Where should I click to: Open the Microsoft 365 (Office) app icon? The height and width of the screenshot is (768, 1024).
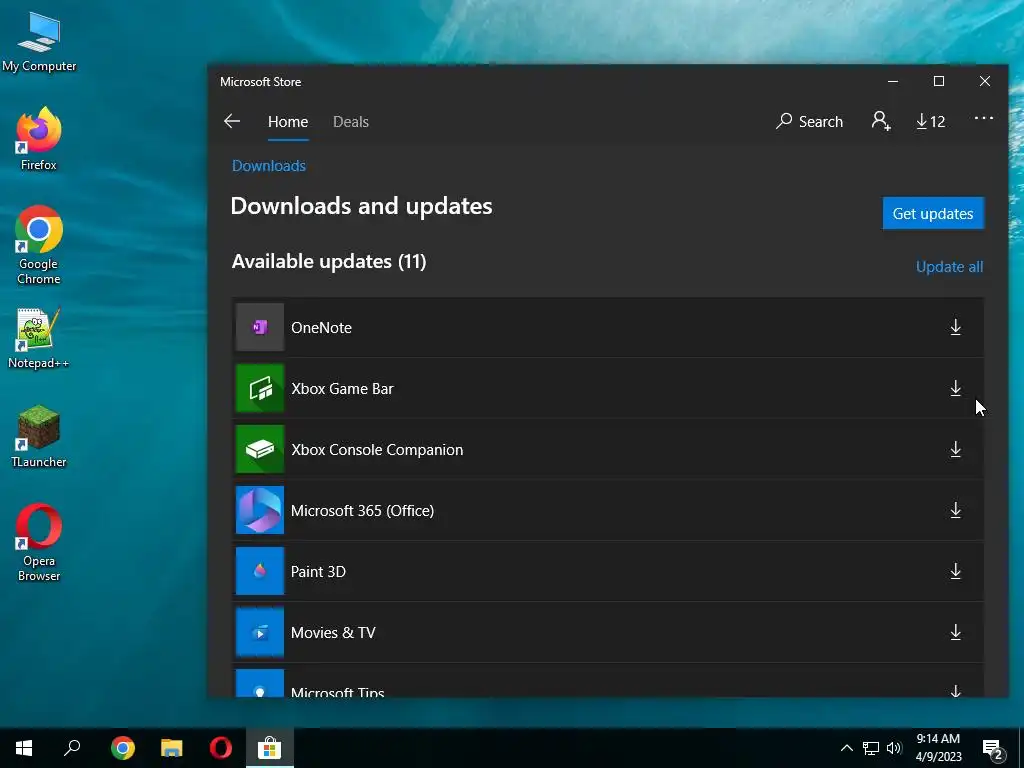pos(260,510)
